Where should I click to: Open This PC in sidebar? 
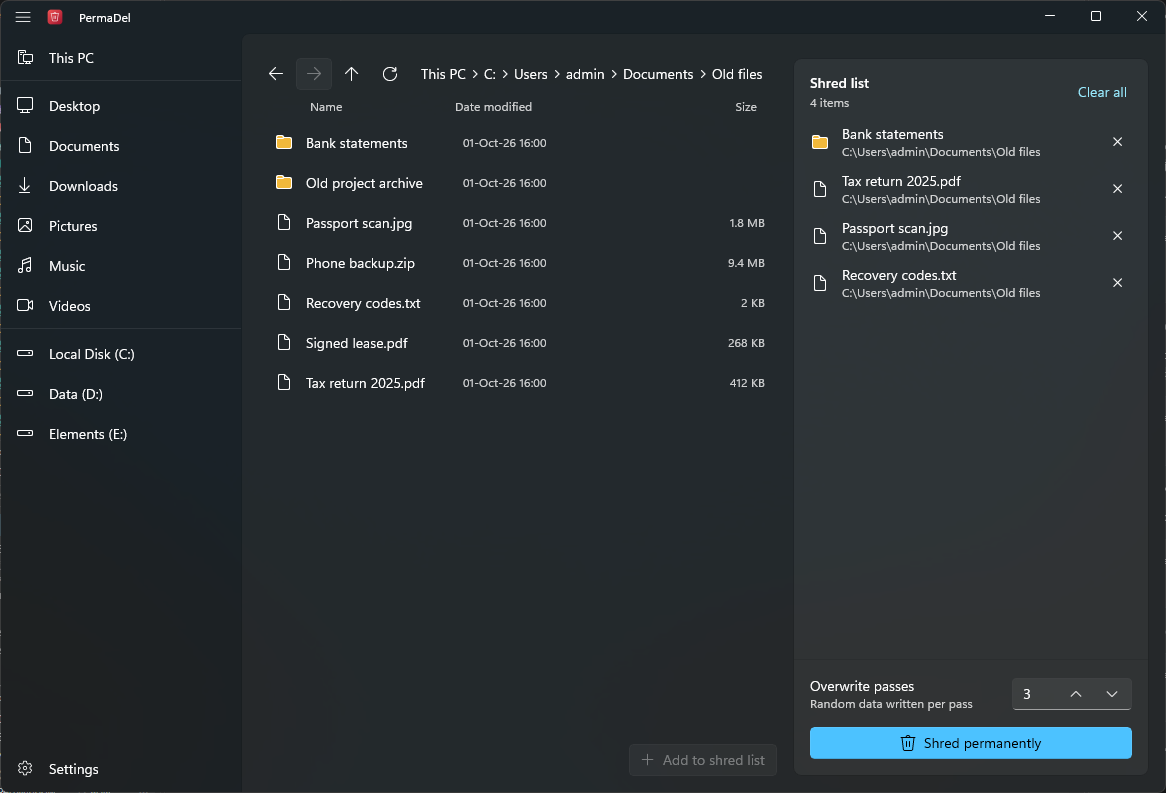[x=121, y=58]
